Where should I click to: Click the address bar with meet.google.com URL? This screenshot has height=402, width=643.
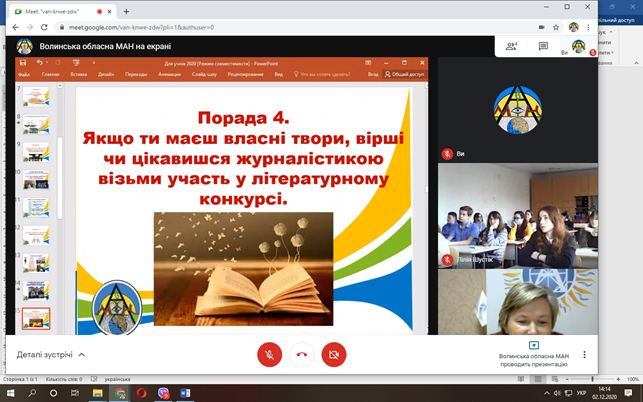click(200, 27)
